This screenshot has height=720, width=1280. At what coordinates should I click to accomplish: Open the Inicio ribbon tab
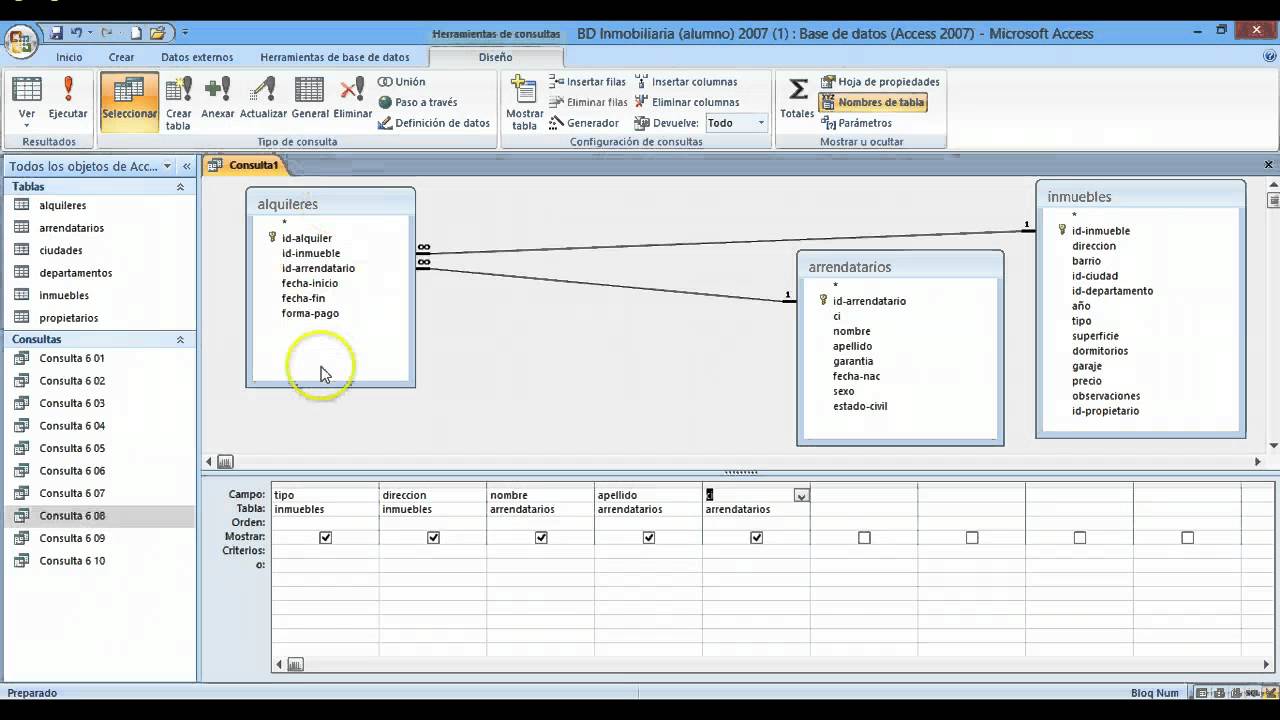(x=69, y=57)
